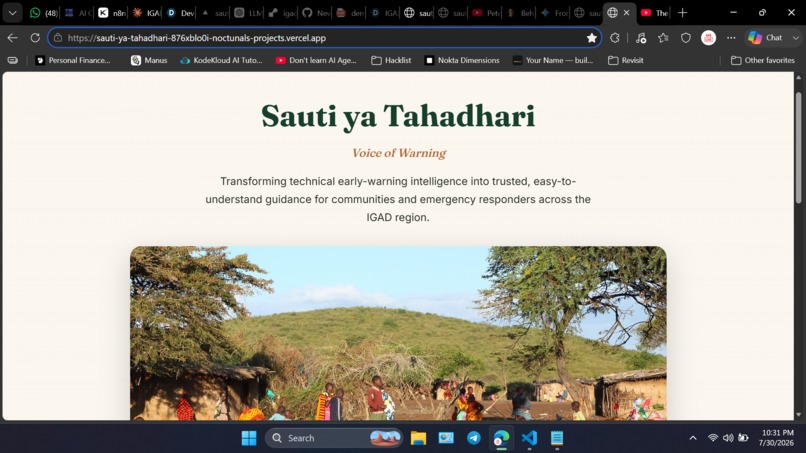
Task: Click the scrollbar down arrow
Action: point(798,414)
